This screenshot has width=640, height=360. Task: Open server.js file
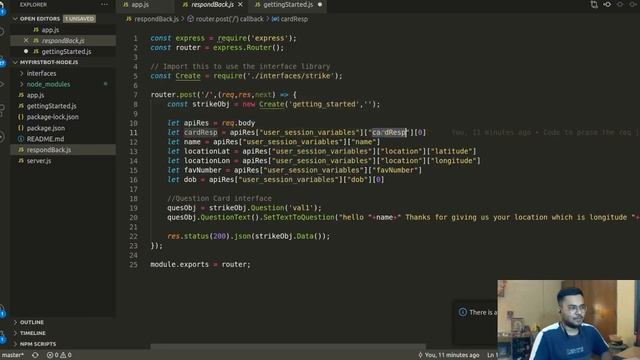point(39,161)
